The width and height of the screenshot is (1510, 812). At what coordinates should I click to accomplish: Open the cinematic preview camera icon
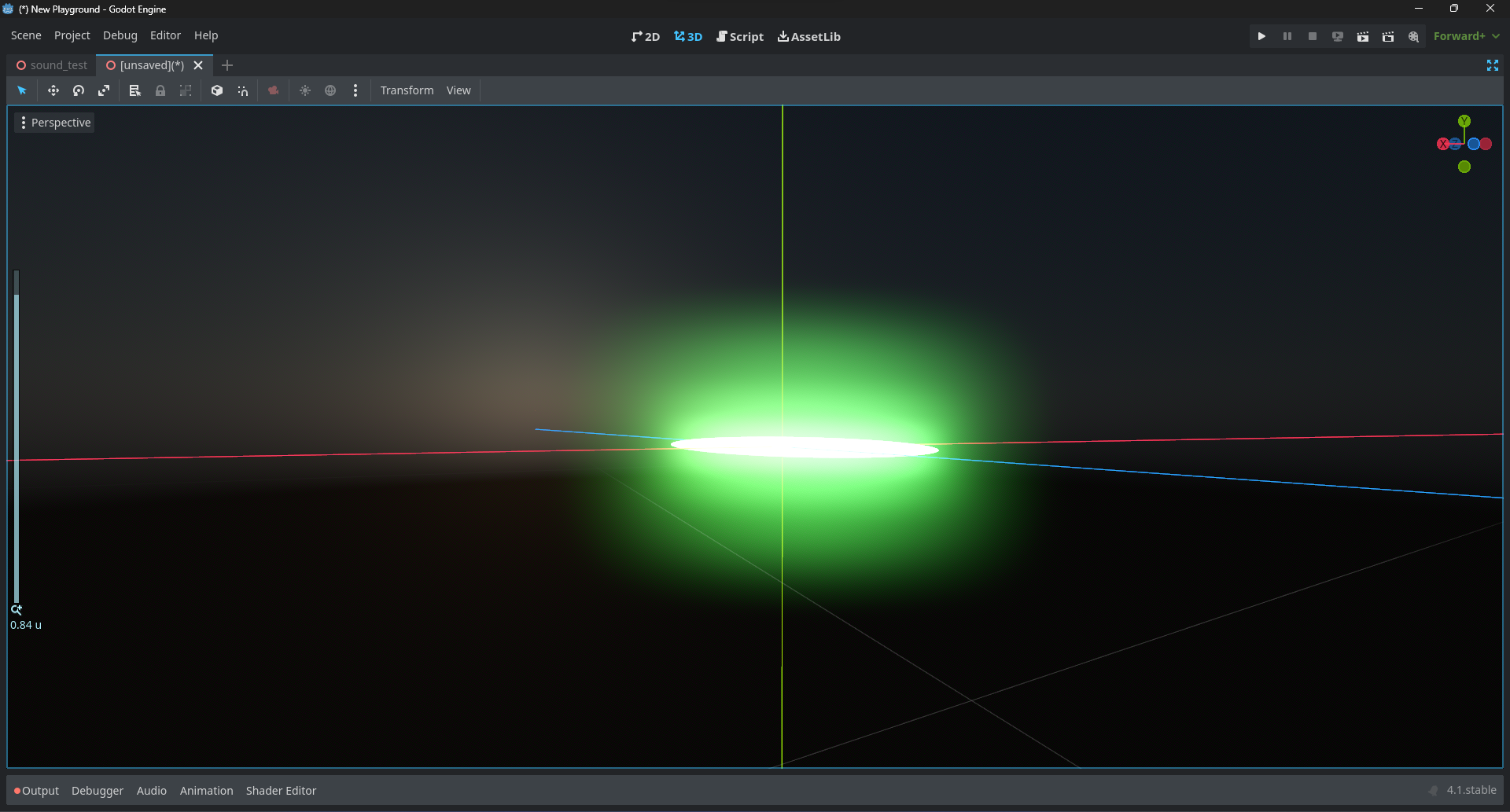click(x=273, y=90)
